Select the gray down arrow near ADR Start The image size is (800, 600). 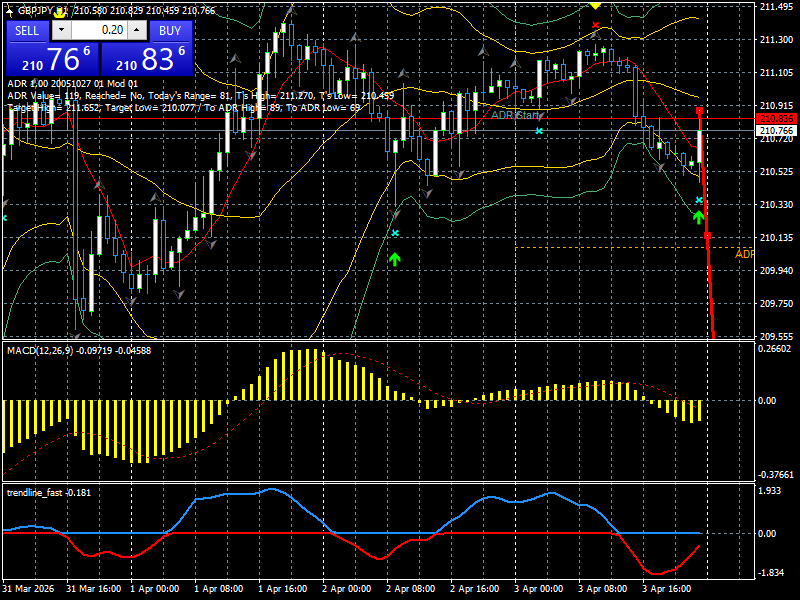tap(542, 116)
